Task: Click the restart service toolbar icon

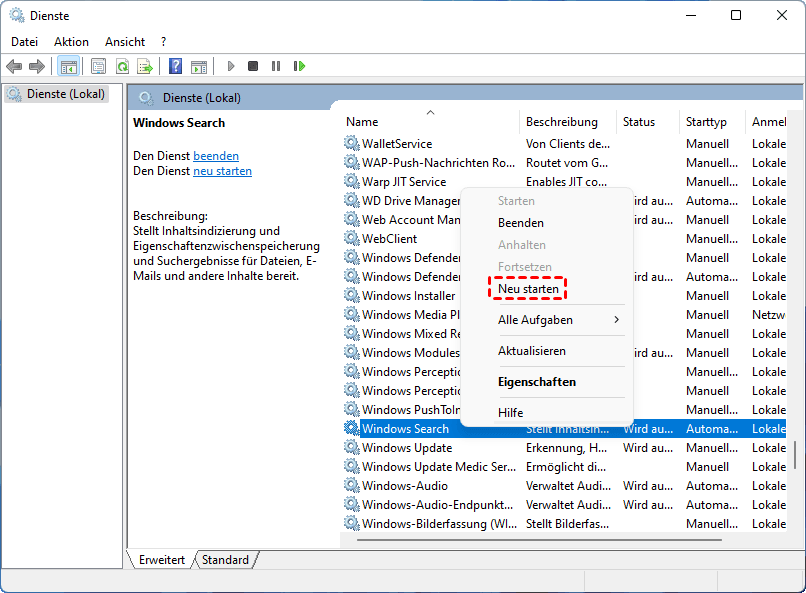Action: click(x=299, y=66)
